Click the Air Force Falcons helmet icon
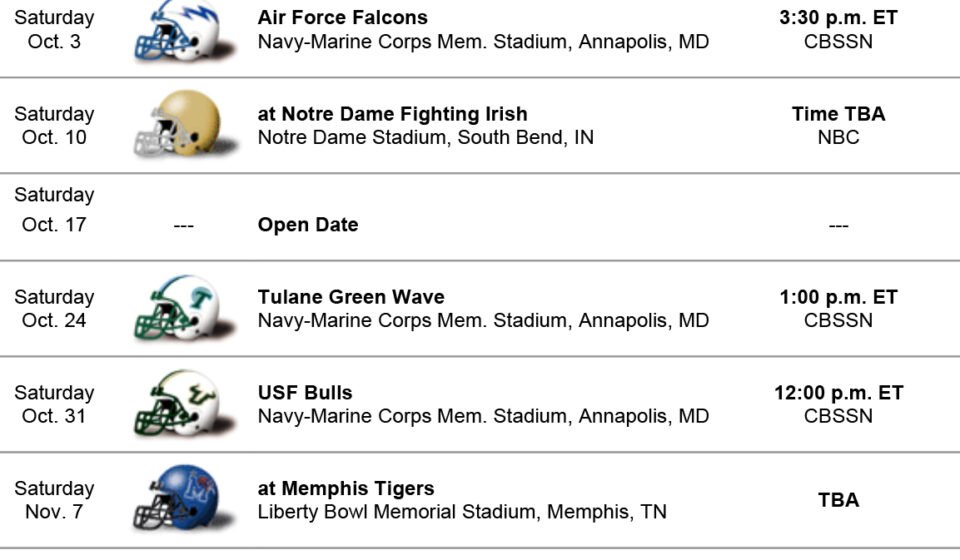The image size is (960, 560). point(184,31)
